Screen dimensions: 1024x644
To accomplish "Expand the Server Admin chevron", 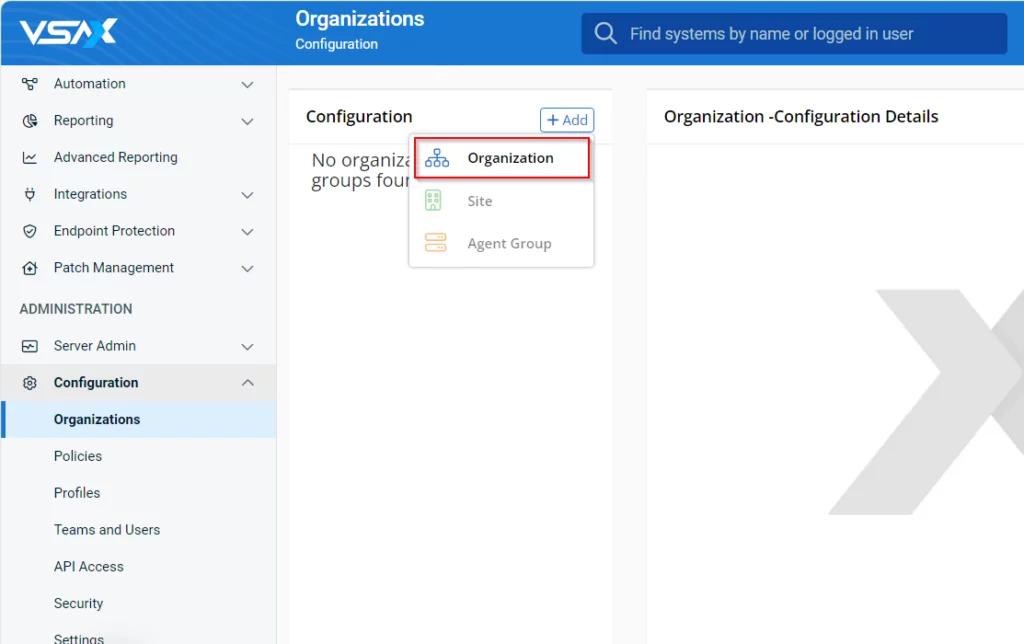I will pos(248,347).
